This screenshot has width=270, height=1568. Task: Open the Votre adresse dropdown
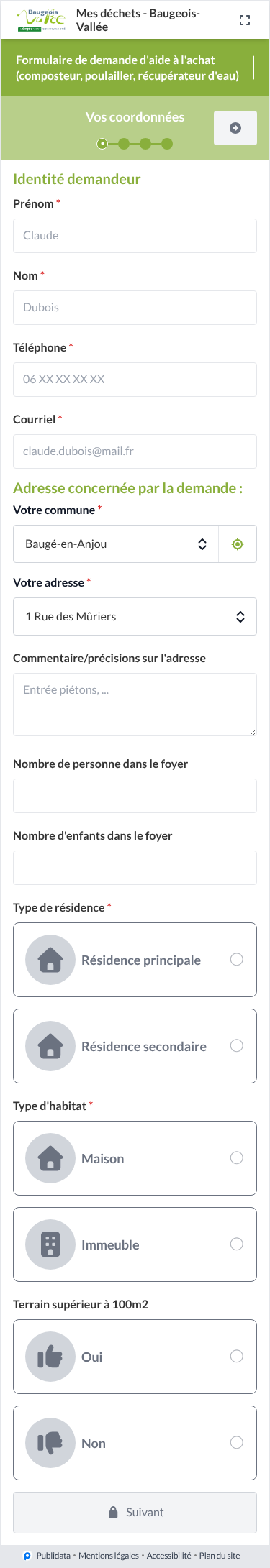coord(135,617)
